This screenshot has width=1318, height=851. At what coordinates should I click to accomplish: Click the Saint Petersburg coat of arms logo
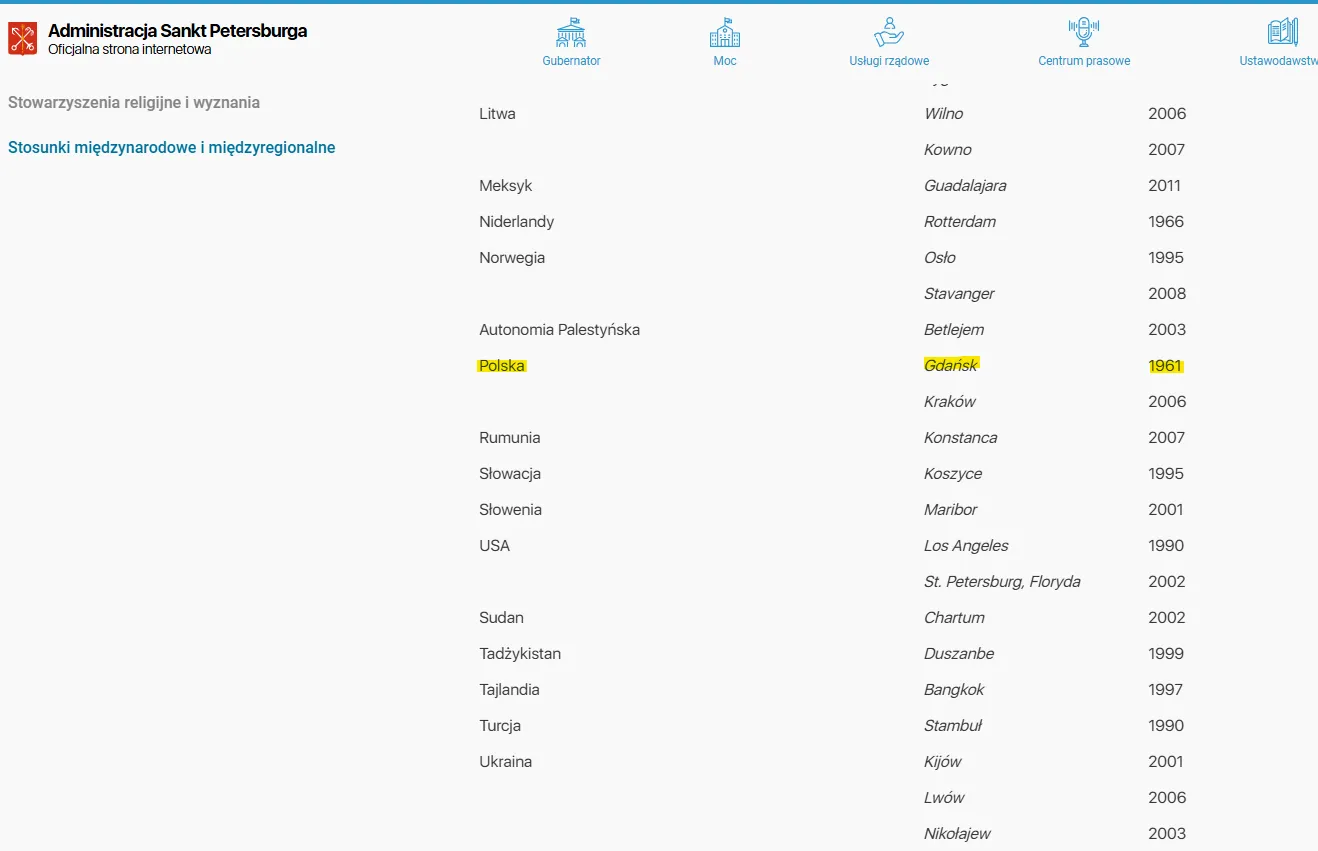[23, 39]
